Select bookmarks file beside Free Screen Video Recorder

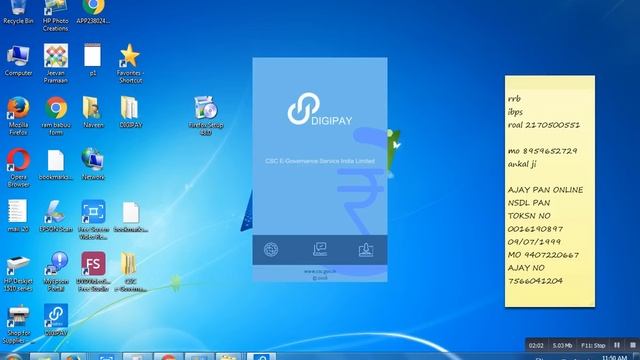click(x=131, y=217)
